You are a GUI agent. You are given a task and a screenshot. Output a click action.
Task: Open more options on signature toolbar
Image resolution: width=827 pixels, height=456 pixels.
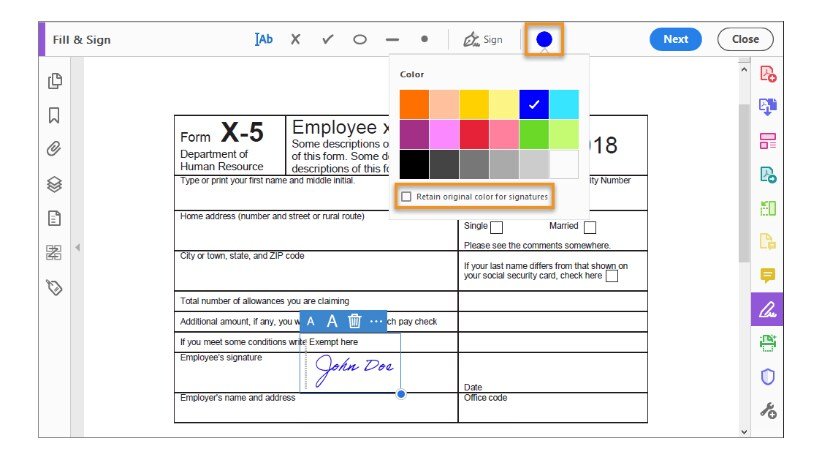[x=376, y=321]
